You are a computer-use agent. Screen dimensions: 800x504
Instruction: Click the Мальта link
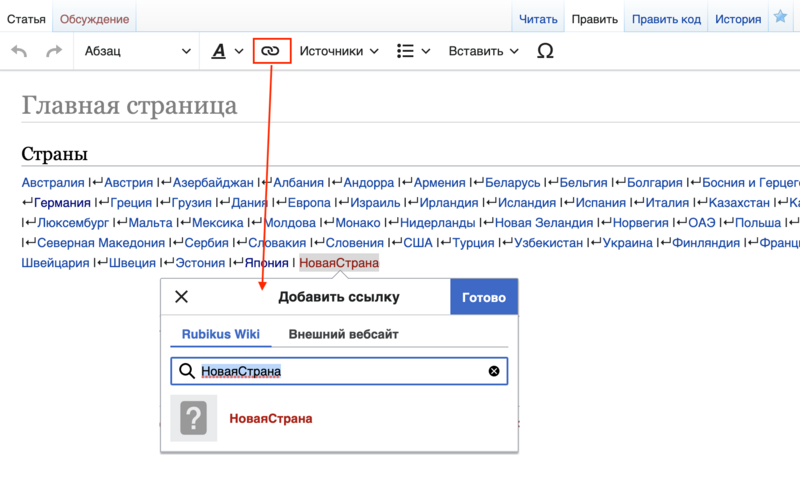pyautogui.click(x=151, y=223)
